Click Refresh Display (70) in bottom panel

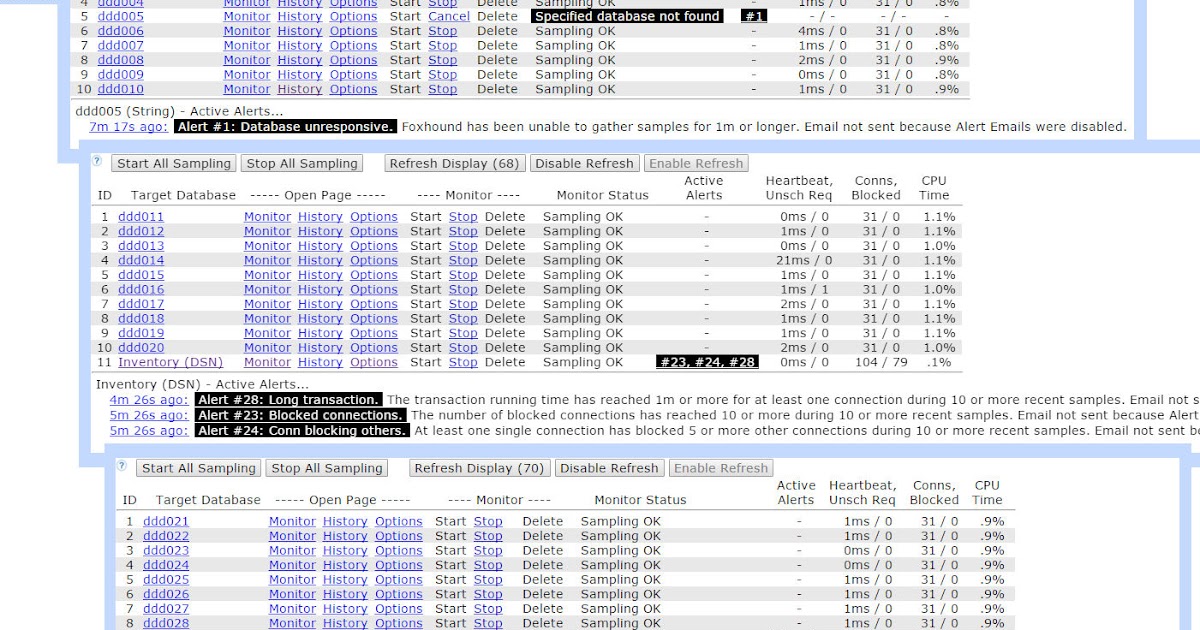(478, 467)
